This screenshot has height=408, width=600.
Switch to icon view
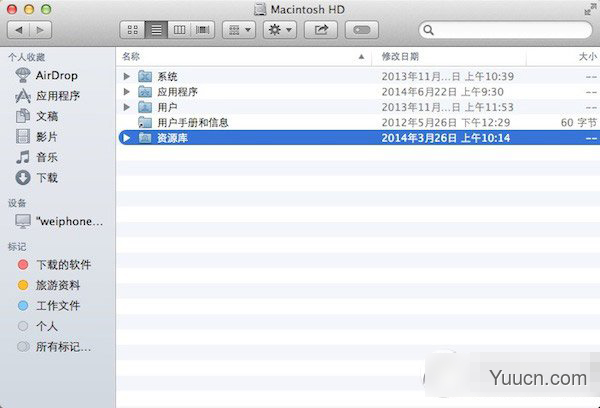132,30
